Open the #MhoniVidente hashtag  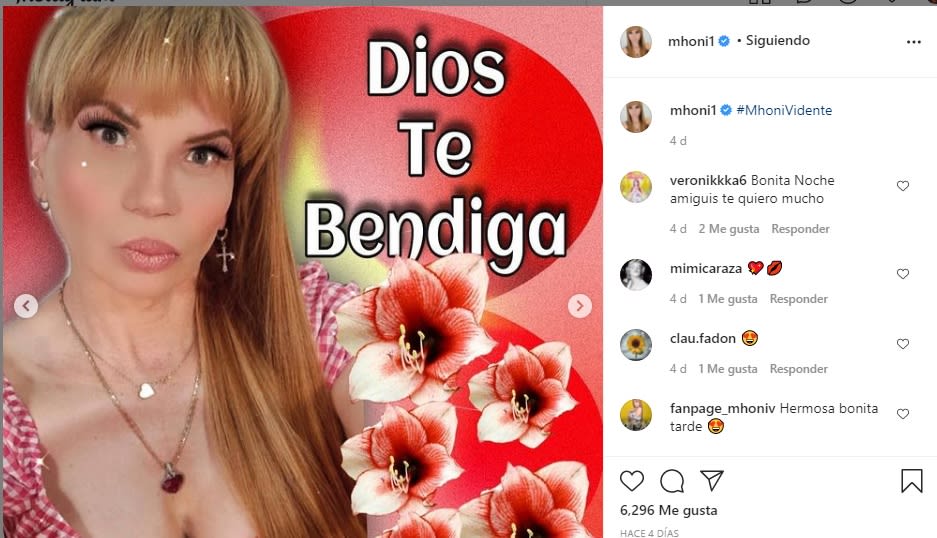point(784,110)
